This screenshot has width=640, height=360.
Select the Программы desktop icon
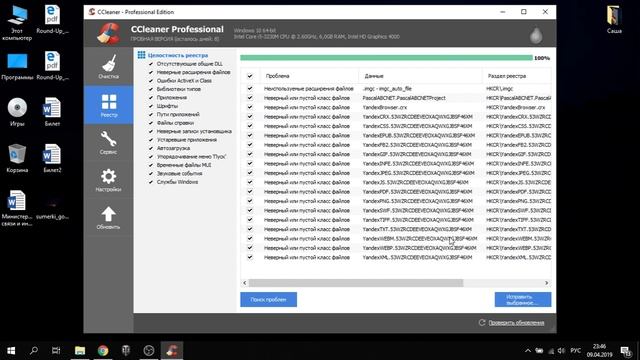17,67
